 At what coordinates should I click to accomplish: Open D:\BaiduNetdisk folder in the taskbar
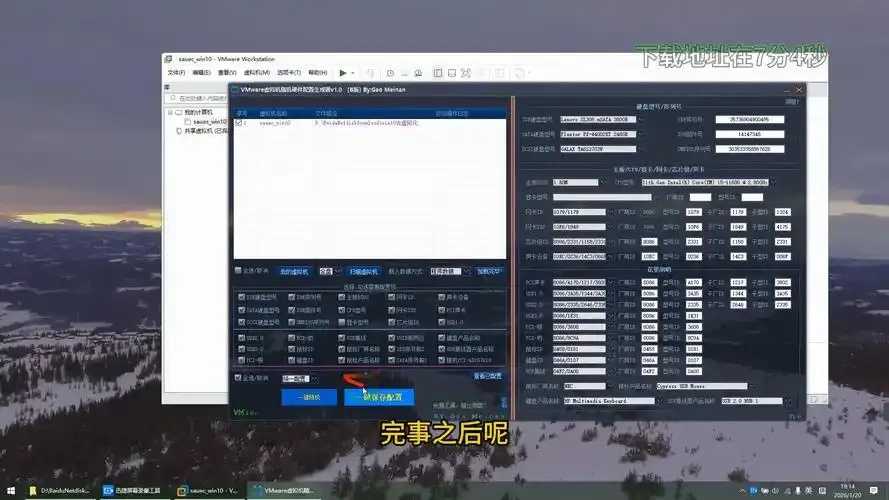(x=60, y=490)
